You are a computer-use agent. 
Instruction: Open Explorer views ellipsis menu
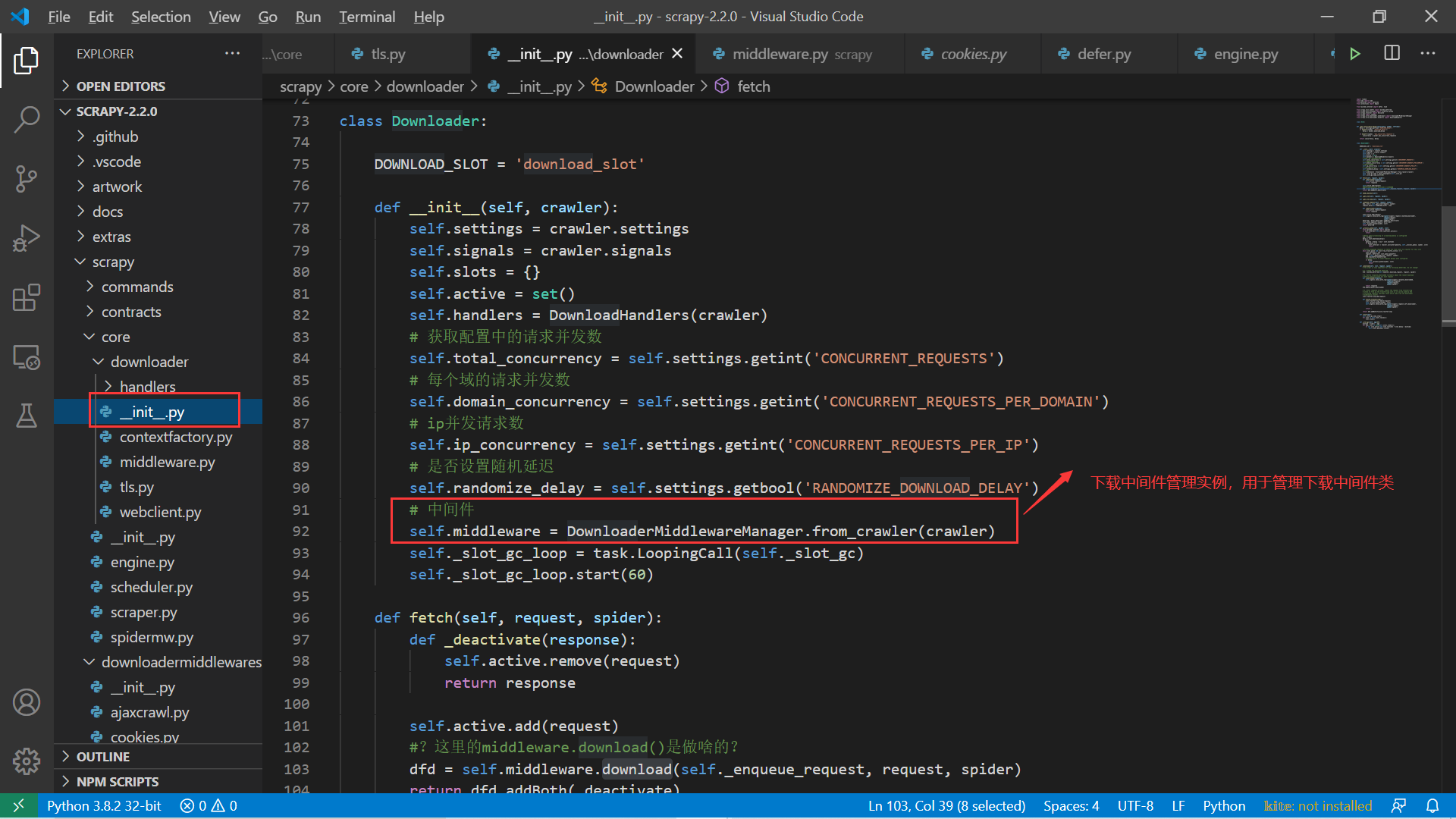click(233, 53)
